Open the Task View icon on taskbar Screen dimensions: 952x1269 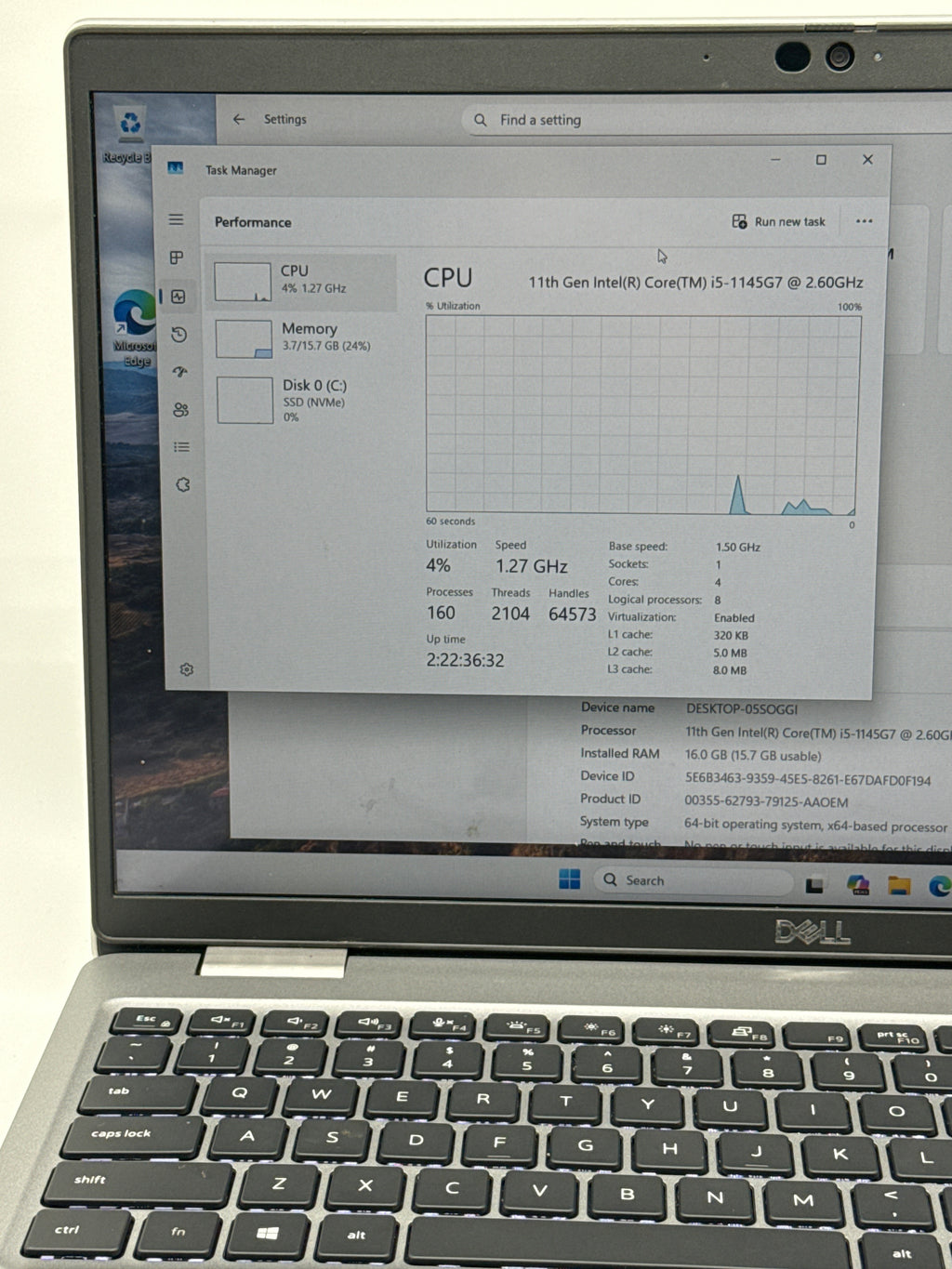point(815,884)
